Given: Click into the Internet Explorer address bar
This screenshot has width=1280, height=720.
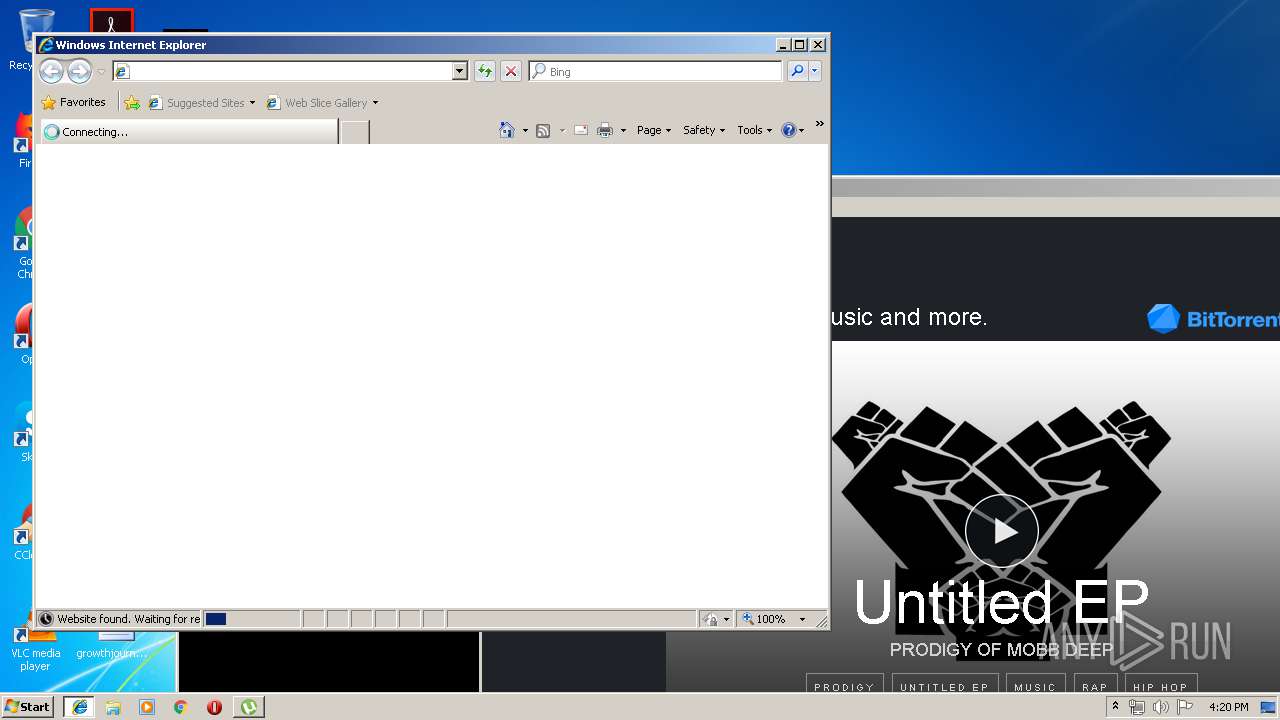Looking at the screenshot, I should click(282, 71).
